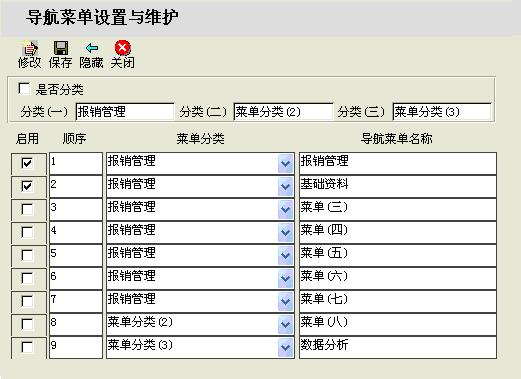
Task: Enable the checkbox for 菜单(三) row
Action: point(27,209)
